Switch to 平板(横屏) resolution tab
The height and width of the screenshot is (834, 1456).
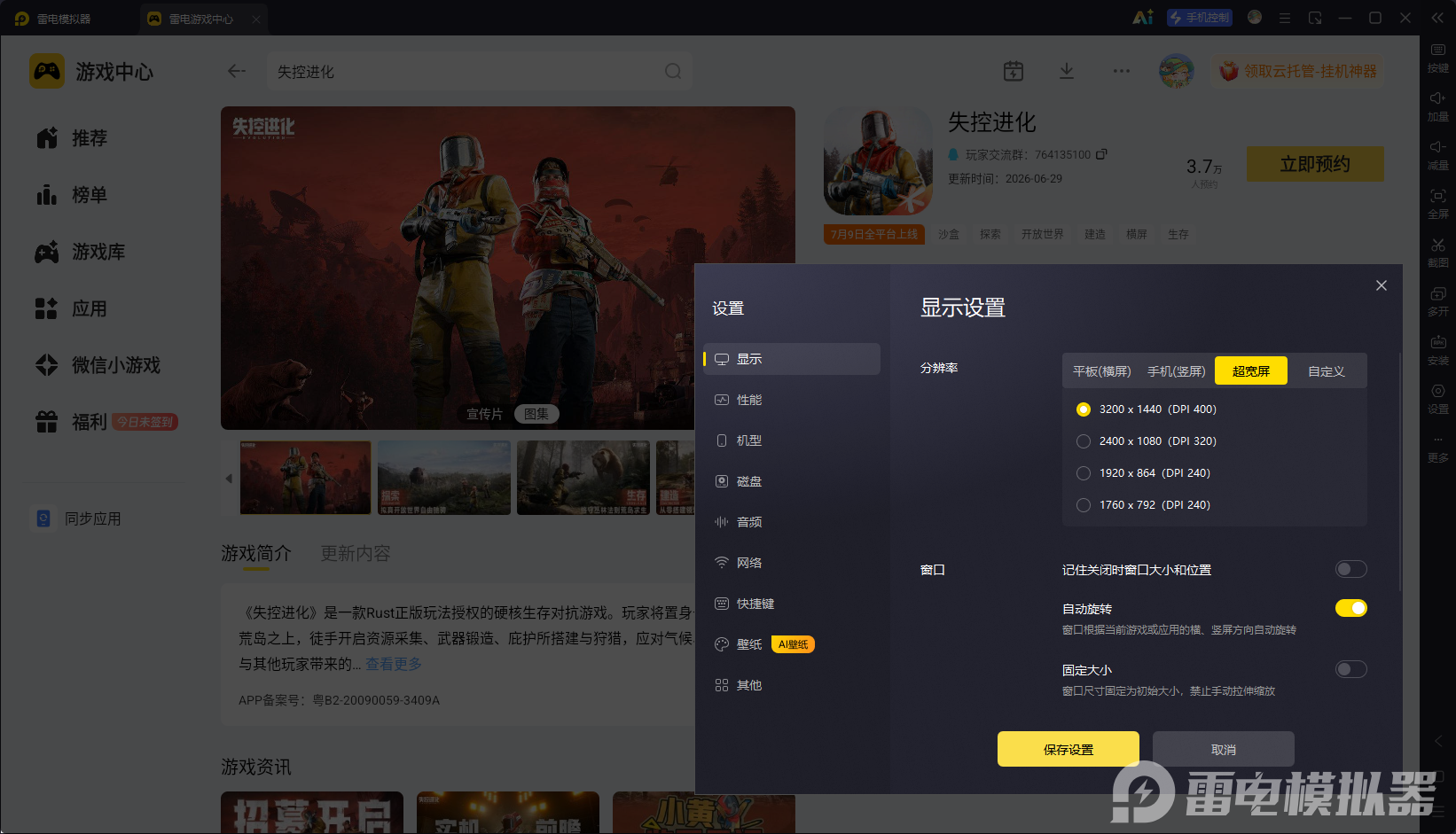tap(1102, 371)
